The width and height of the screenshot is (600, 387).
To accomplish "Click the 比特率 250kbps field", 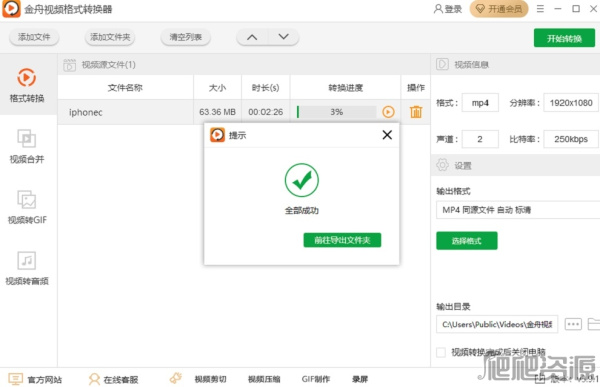I will click(x=571, y=139).
